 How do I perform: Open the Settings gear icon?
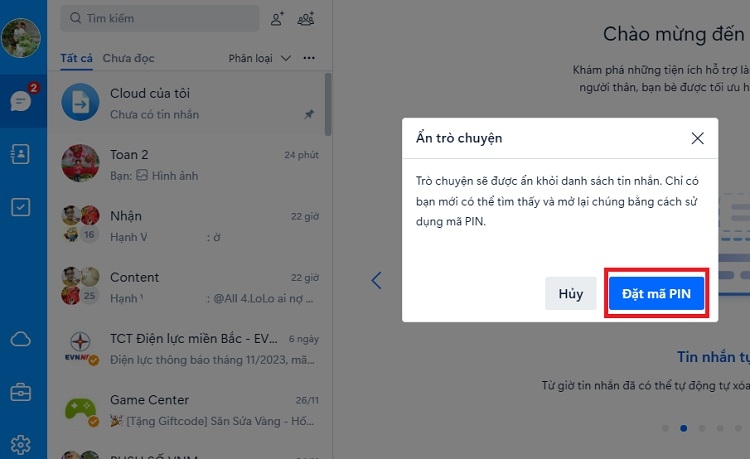[x=21, y=445]
